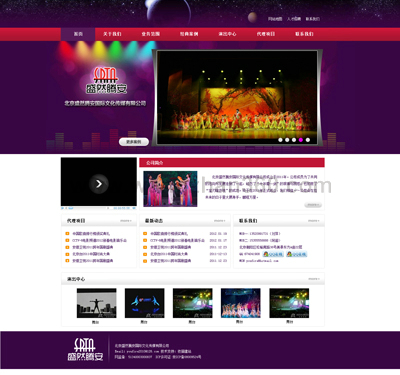
Task: Open the silhouette dancer thumbnail in 演出中心
Action: (97, 303)
